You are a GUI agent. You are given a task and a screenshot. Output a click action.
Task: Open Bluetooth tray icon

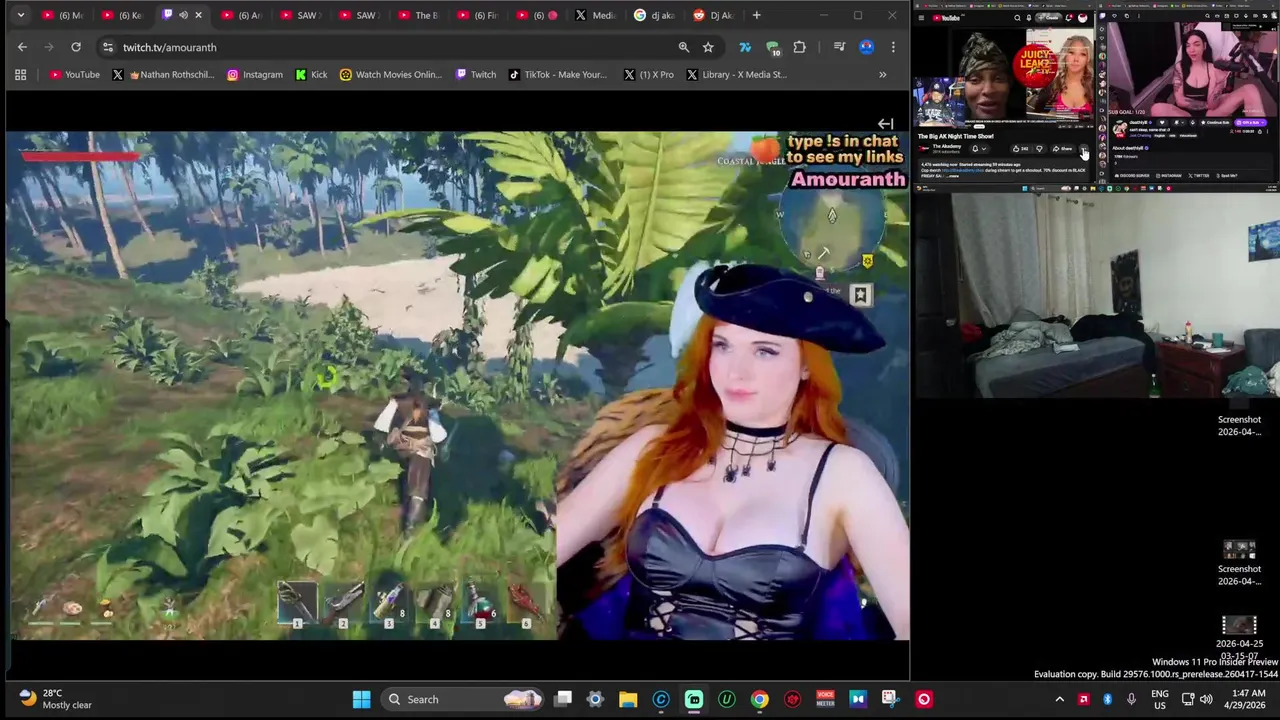click(1107, 699)
